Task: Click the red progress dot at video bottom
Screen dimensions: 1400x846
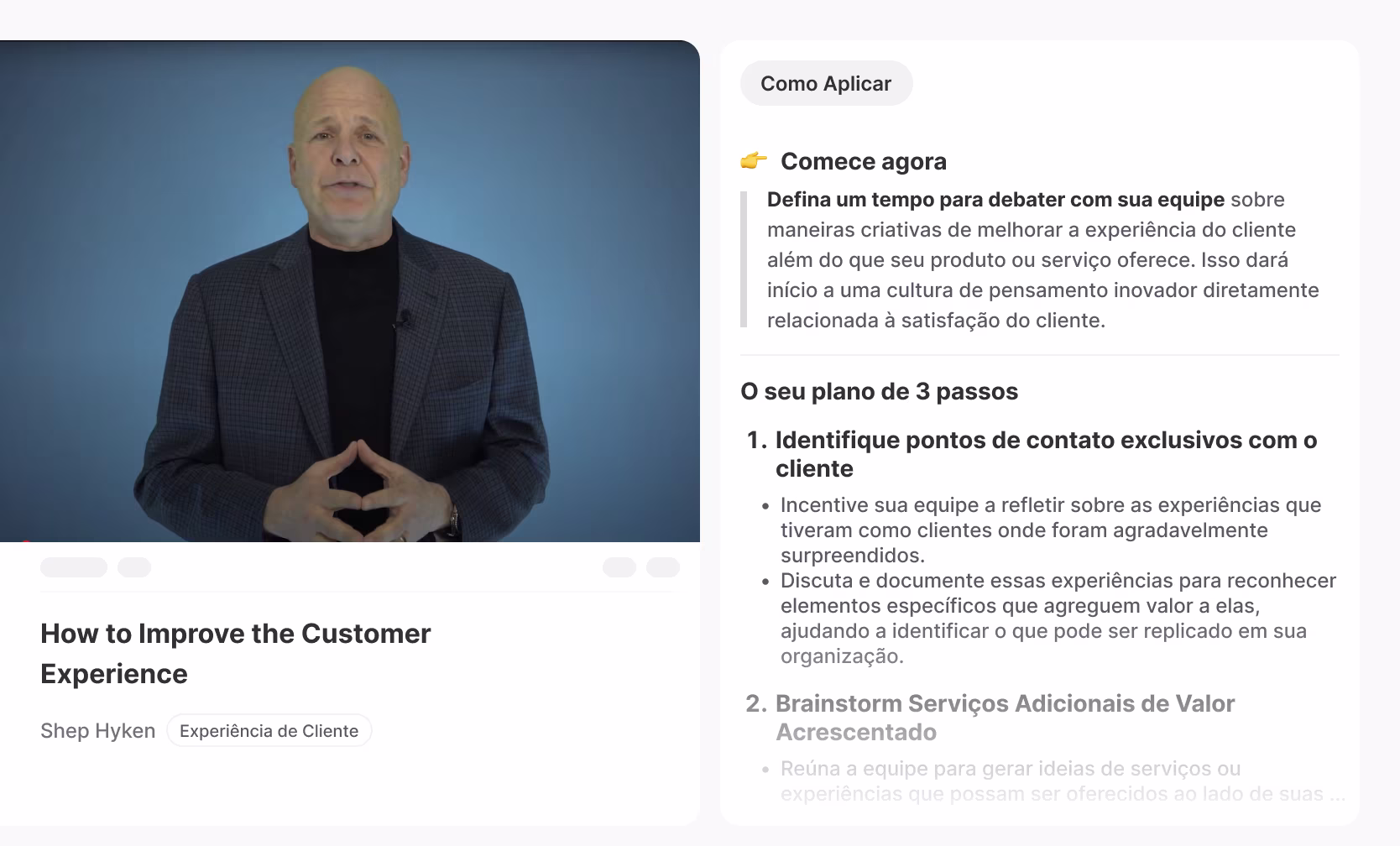Action: tap(25, 541)
